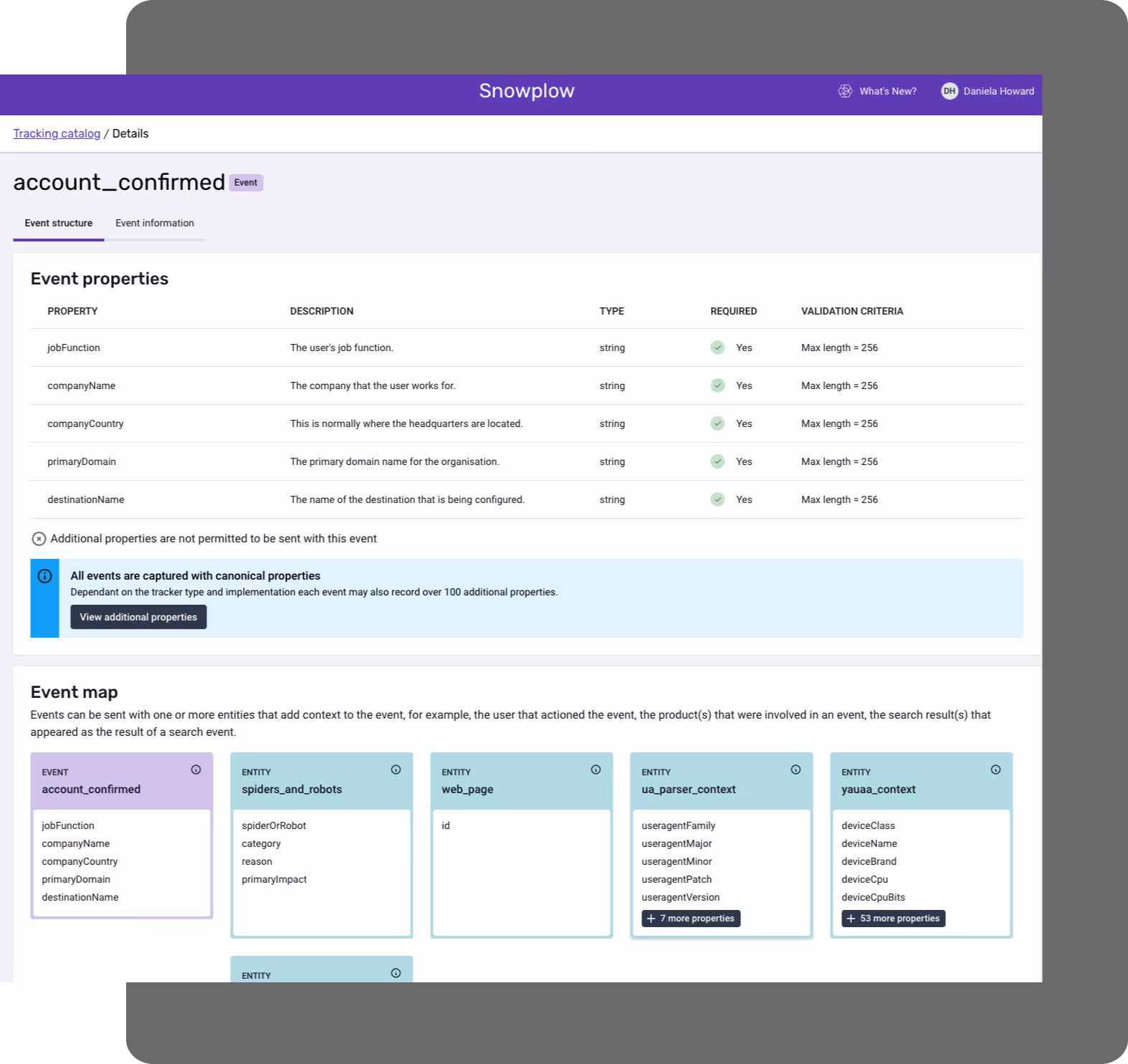Open the What's New icon in header
This screenshot has height=1064, width=1128.
point(845,91)
